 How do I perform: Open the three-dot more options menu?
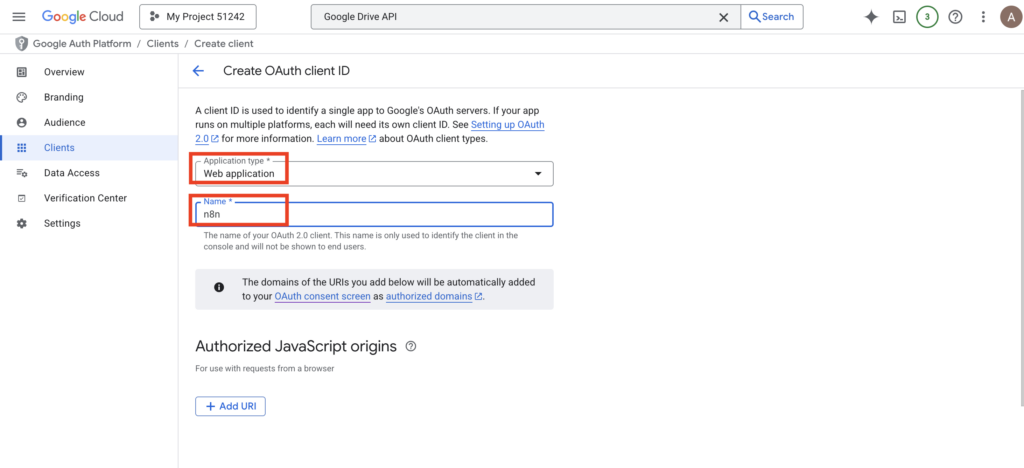[x=983, y=17]
